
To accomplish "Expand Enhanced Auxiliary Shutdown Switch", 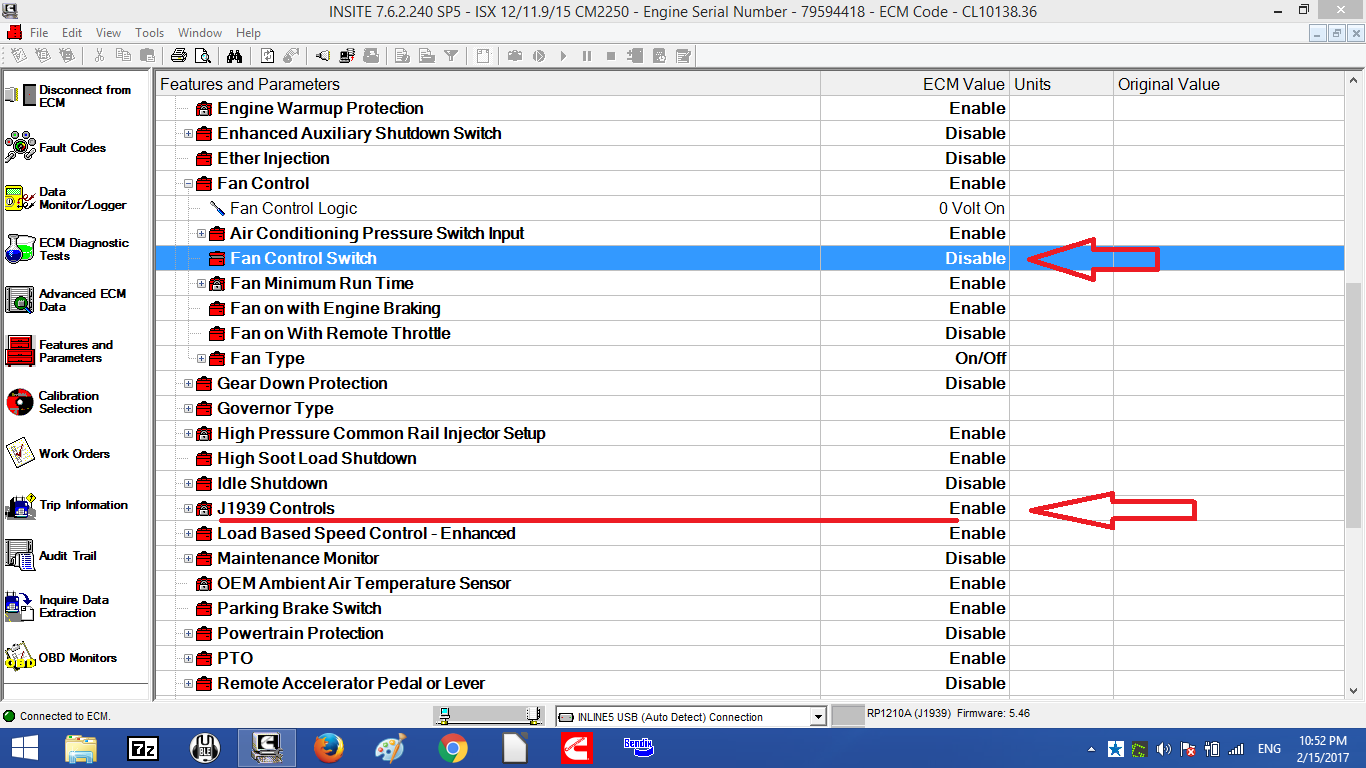I will (x=188, y=133).
